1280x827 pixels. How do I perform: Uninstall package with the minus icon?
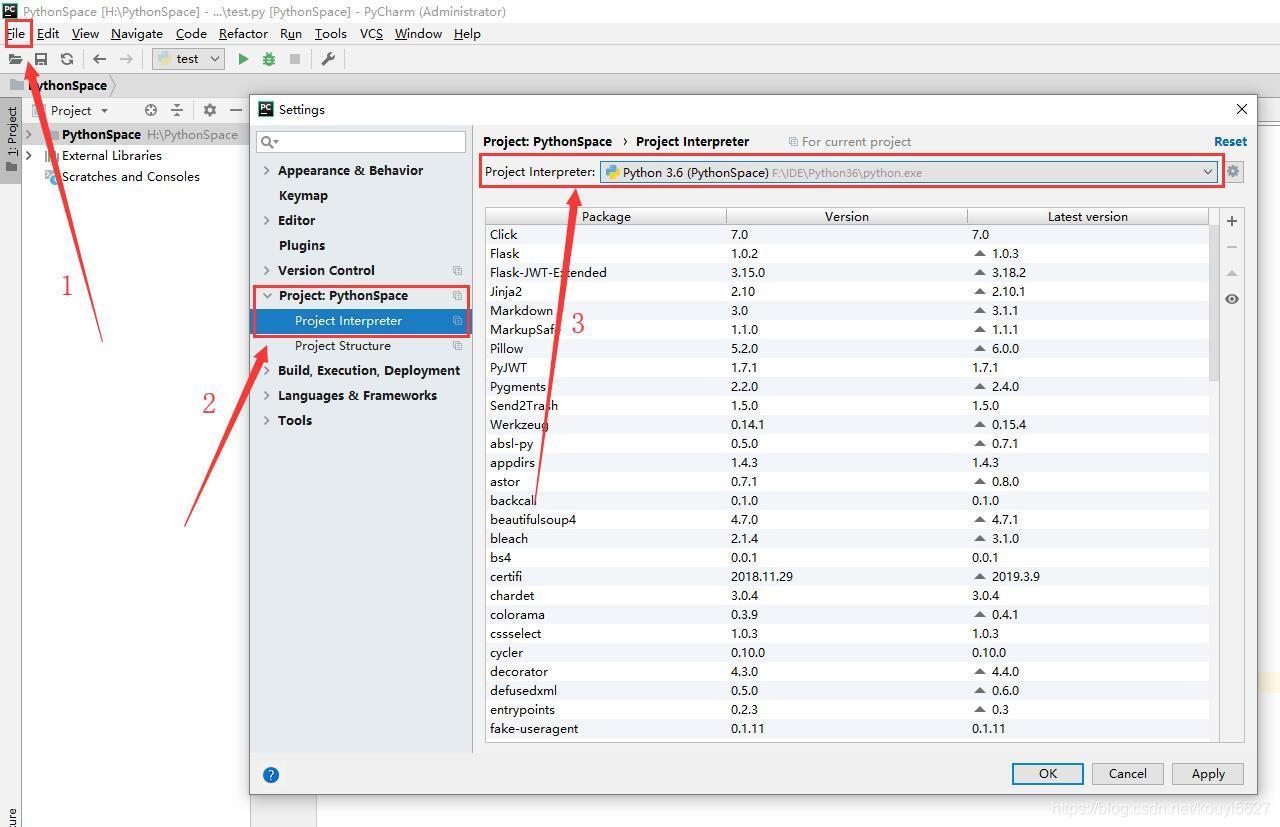(x=1232, y=247)
